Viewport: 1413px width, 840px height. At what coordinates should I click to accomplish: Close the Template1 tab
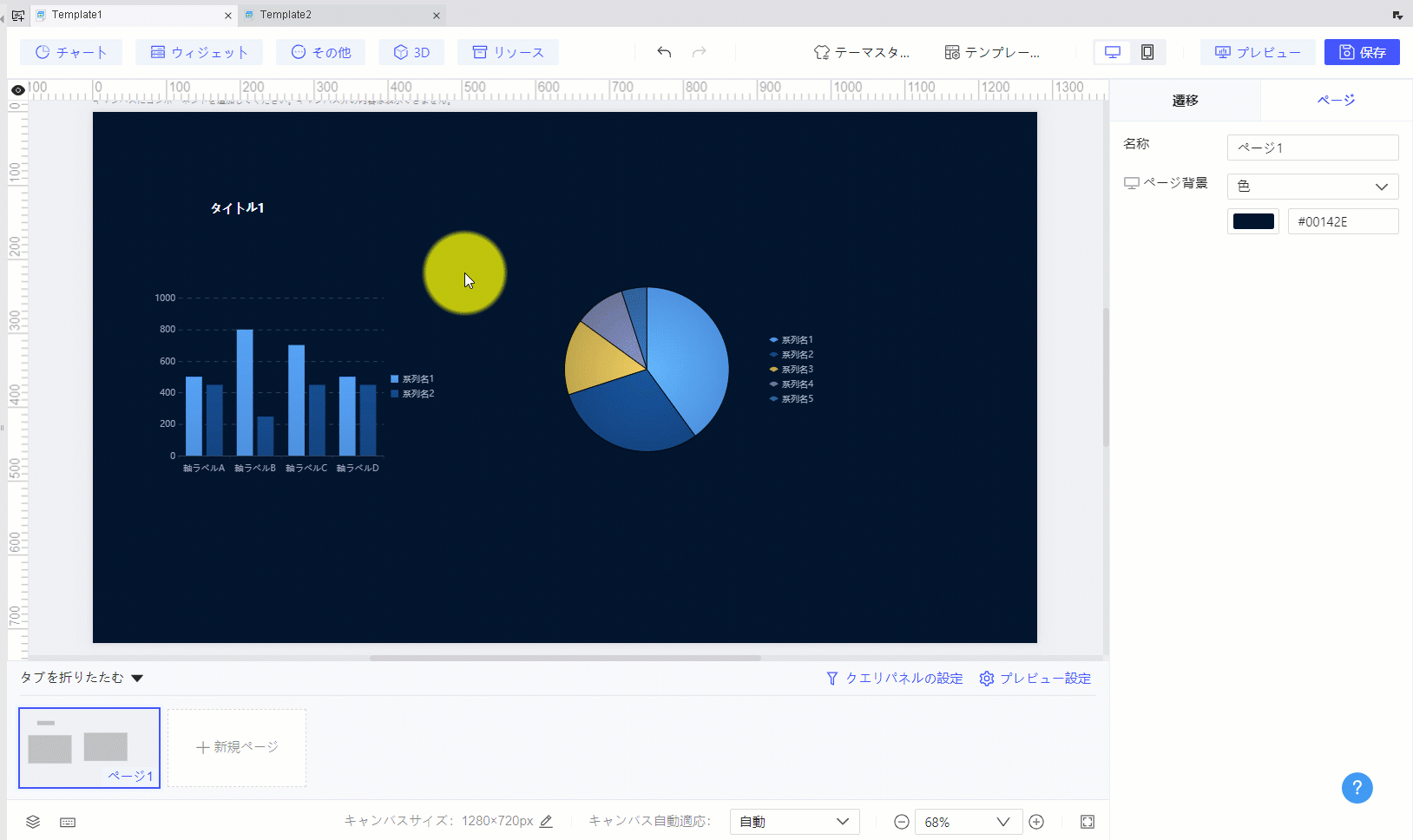pyautogui.click(x=228, y=16)
